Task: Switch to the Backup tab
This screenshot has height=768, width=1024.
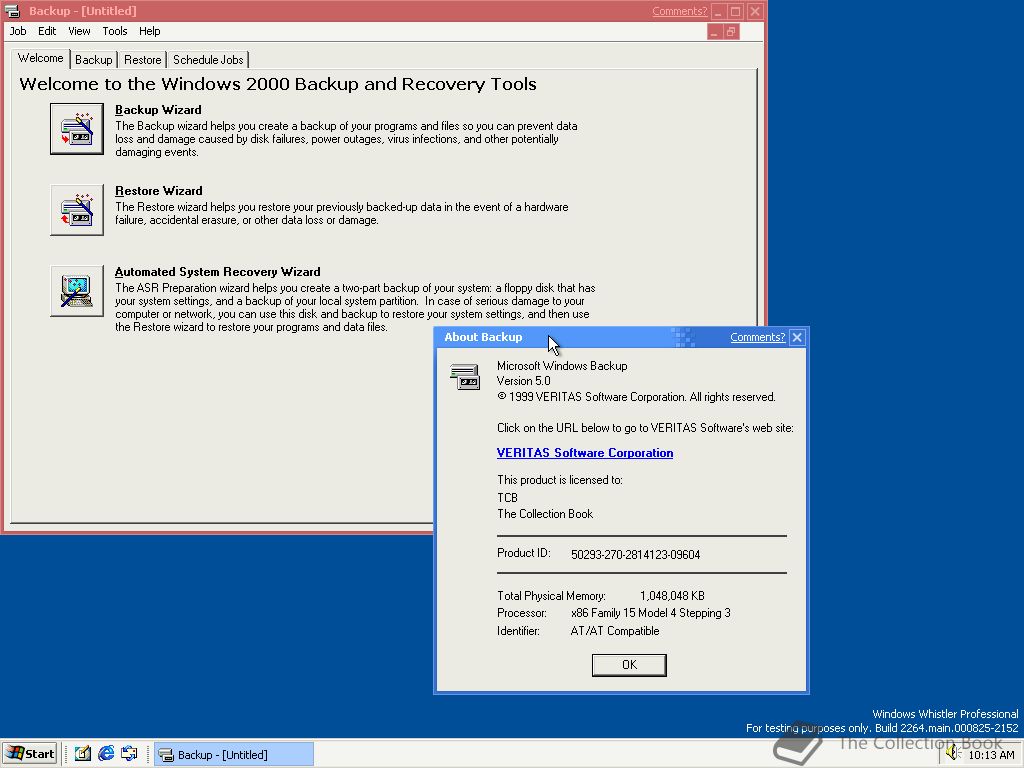Action: click(x=93, y=59)
